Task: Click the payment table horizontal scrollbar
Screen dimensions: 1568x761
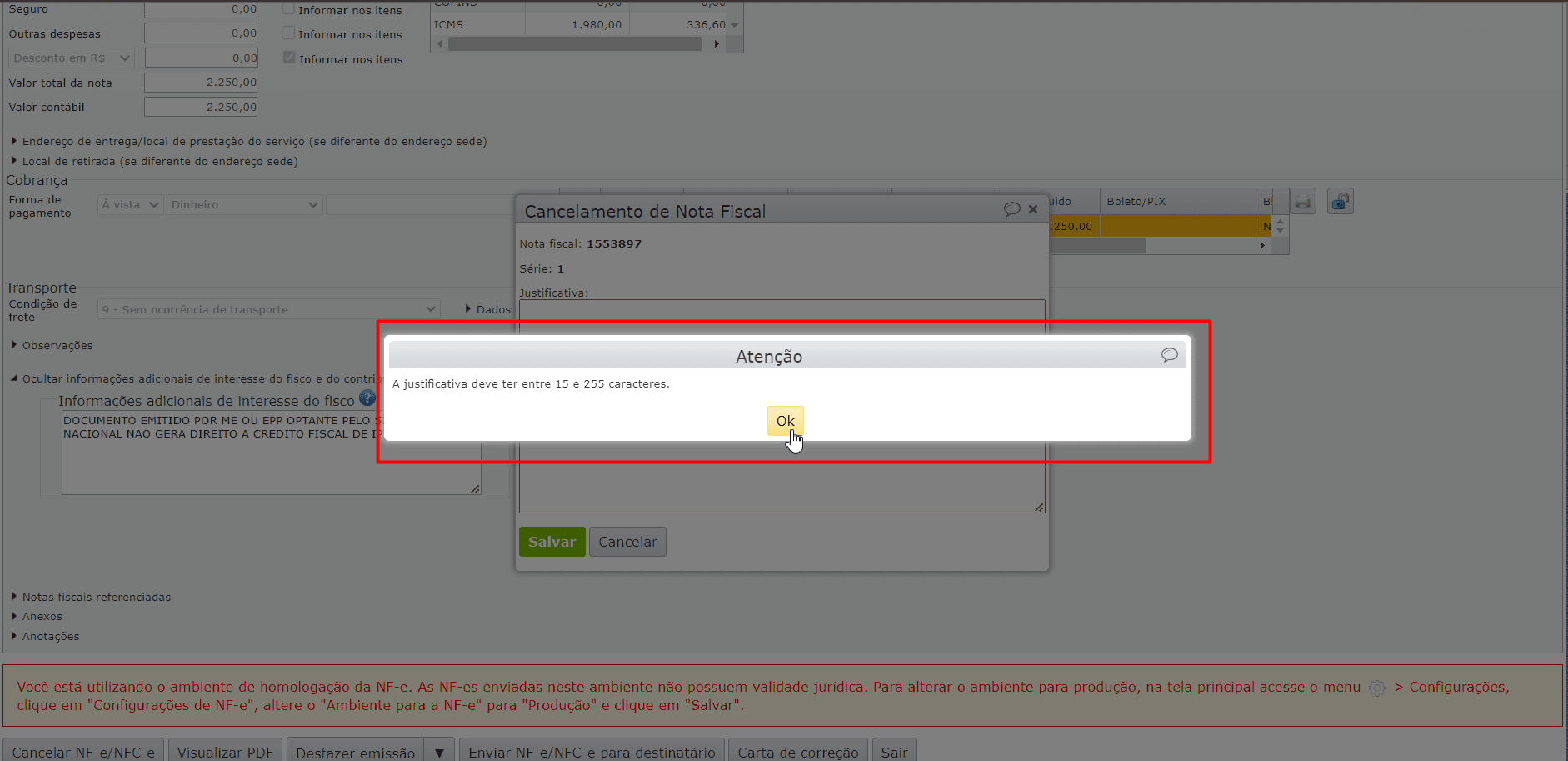Action: (x=1098, y=246)
